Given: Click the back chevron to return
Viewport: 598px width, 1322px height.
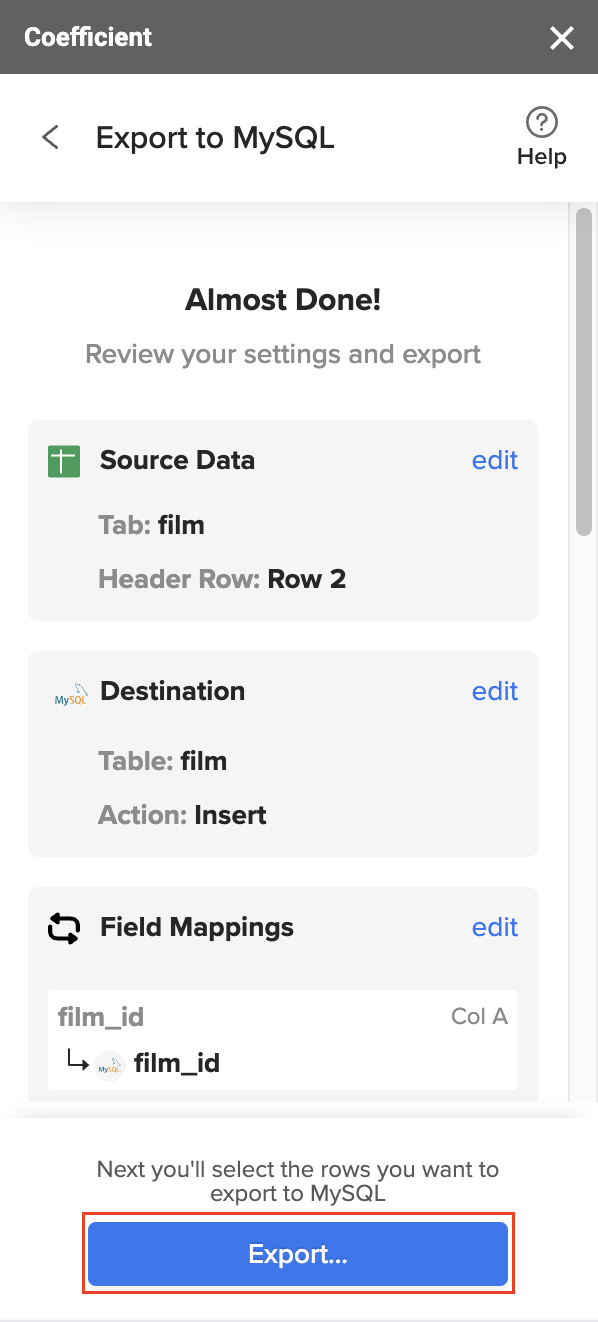Looking at the screenshot, I should [x=50, y=137].
